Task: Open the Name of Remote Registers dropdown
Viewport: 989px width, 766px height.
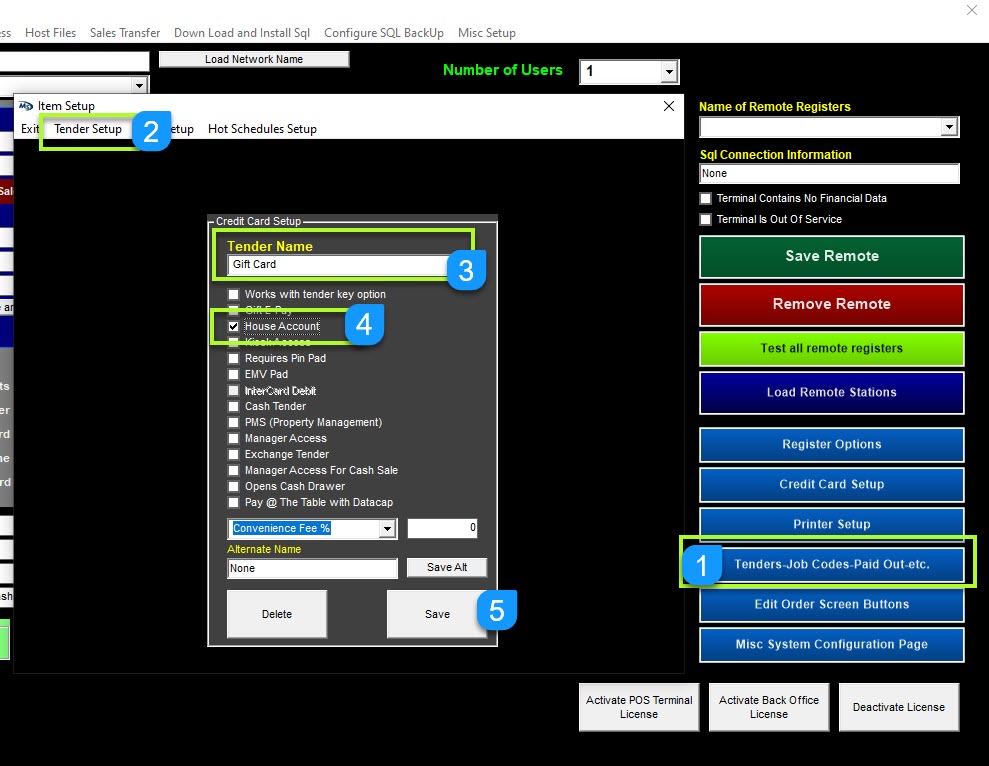Action: pos(949,127)
